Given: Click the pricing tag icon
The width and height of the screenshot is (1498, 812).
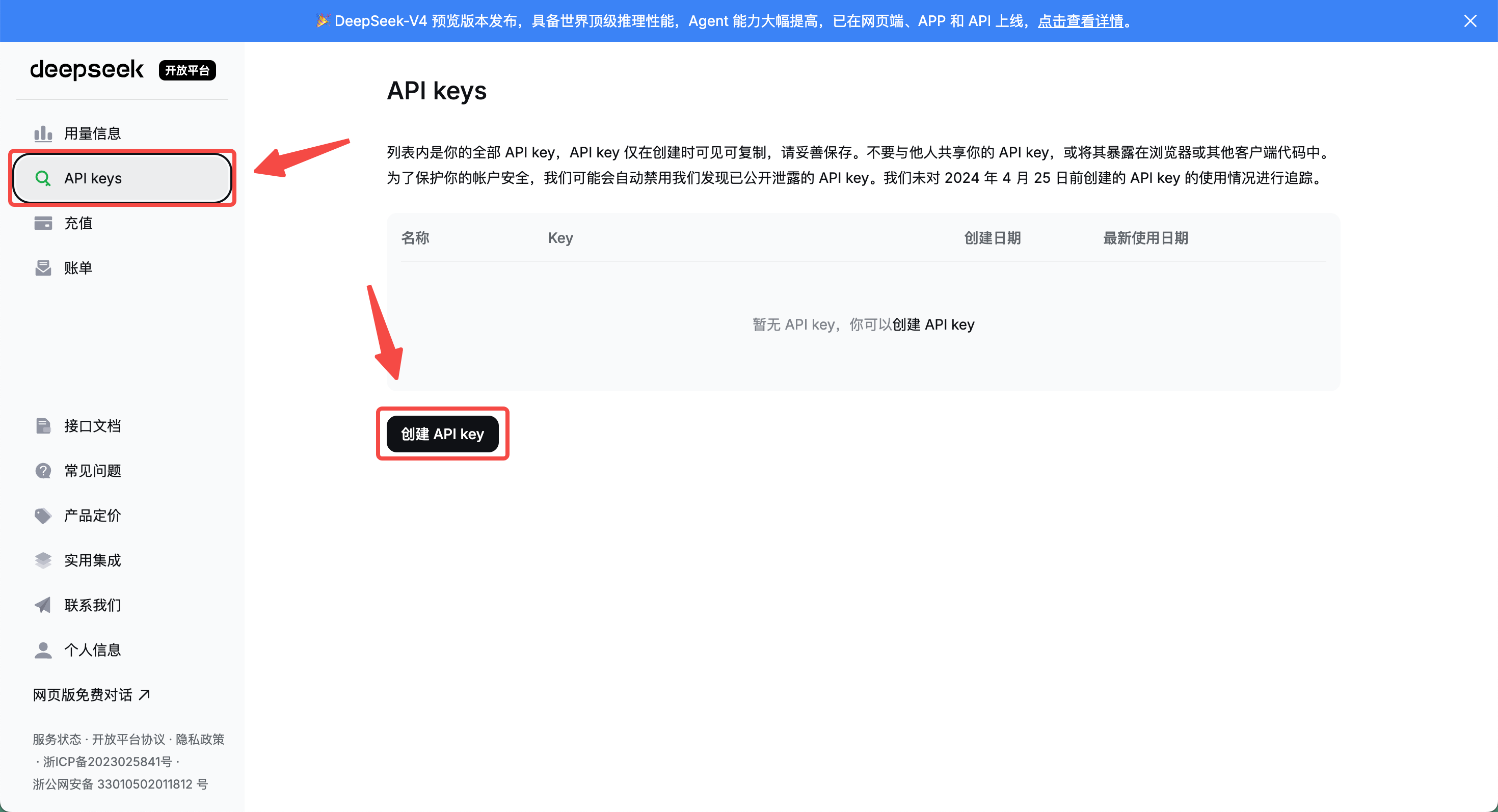Looking at the screenshot, I should (x=43, y=516).
